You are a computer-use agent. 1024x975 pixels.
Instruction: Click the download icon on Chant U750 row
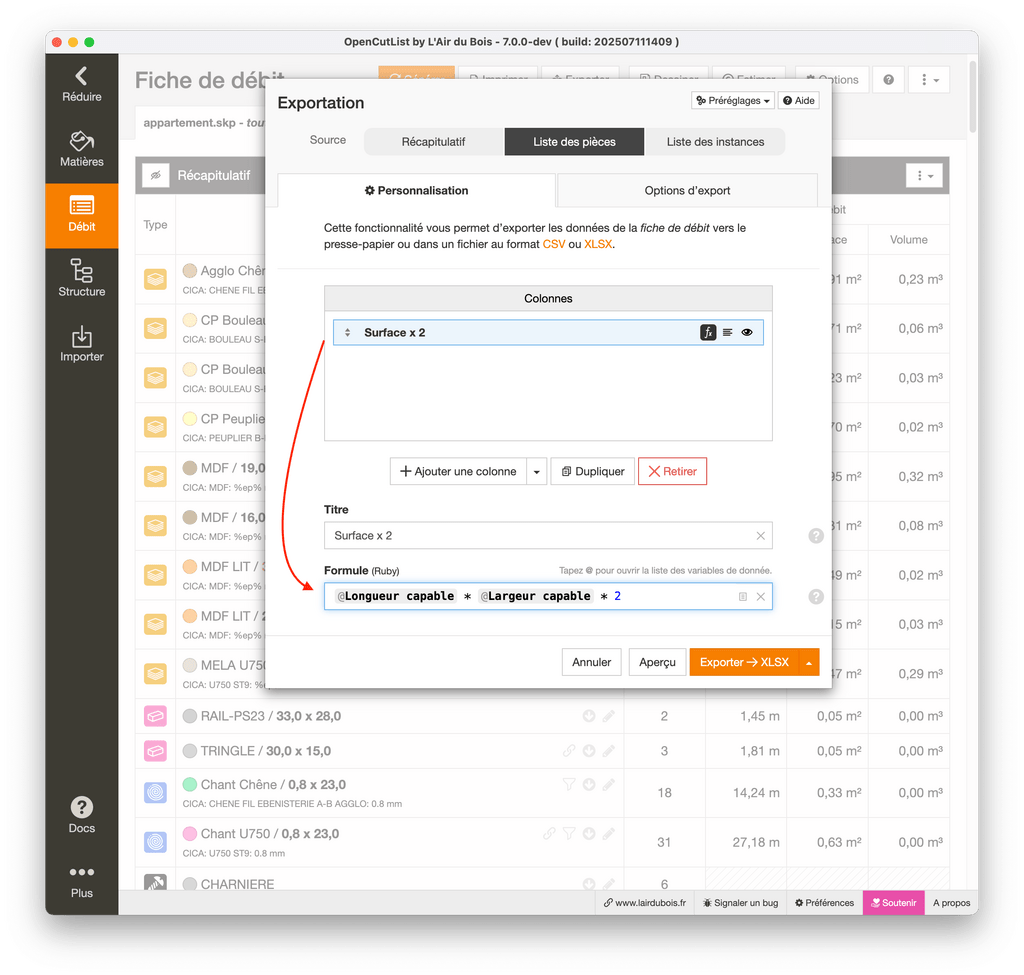click(589, 833)
